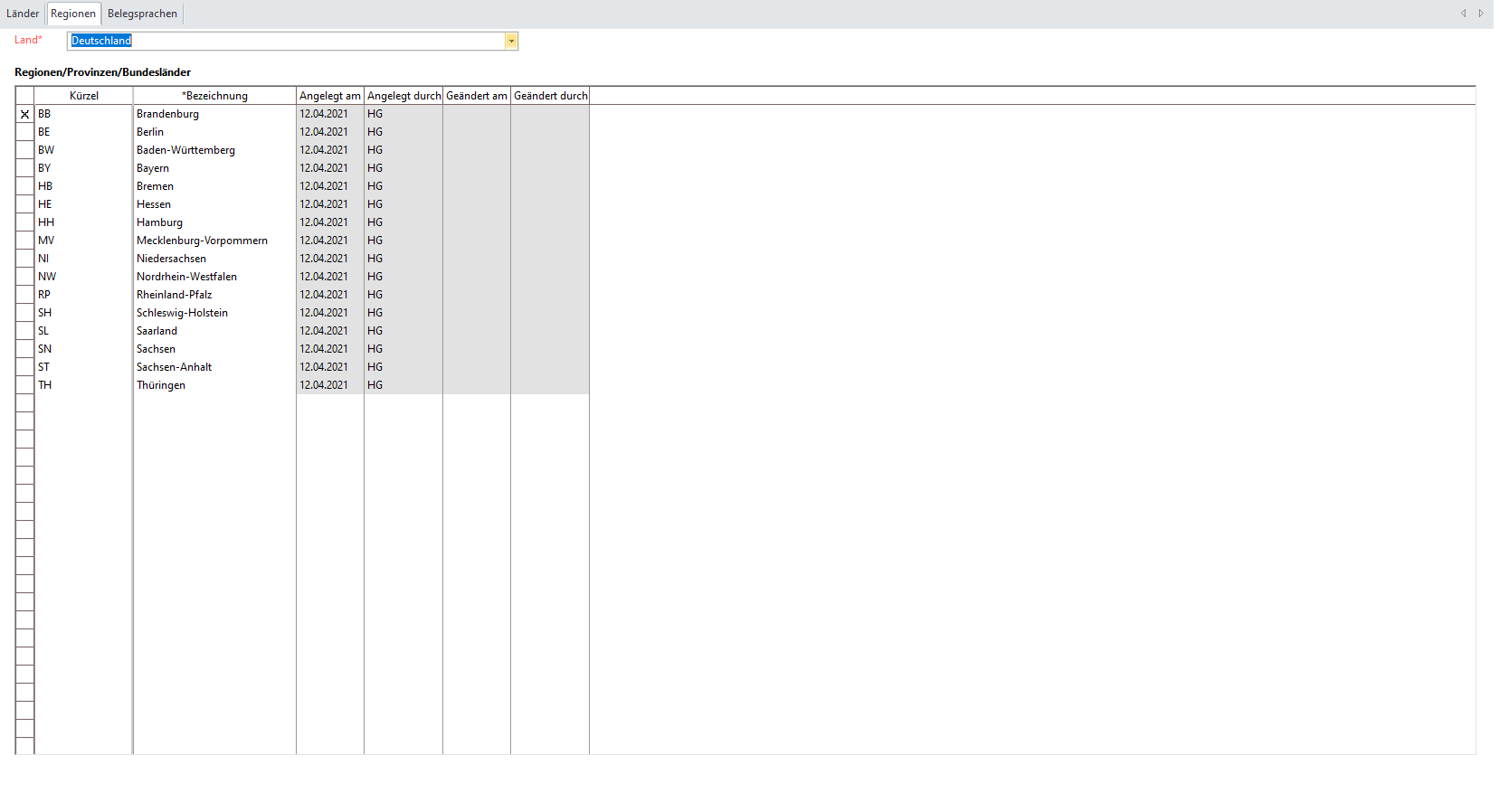This screenshot has width=1499, height=812.
Task: Switch to the Länder tab
Action: (23, 14)
